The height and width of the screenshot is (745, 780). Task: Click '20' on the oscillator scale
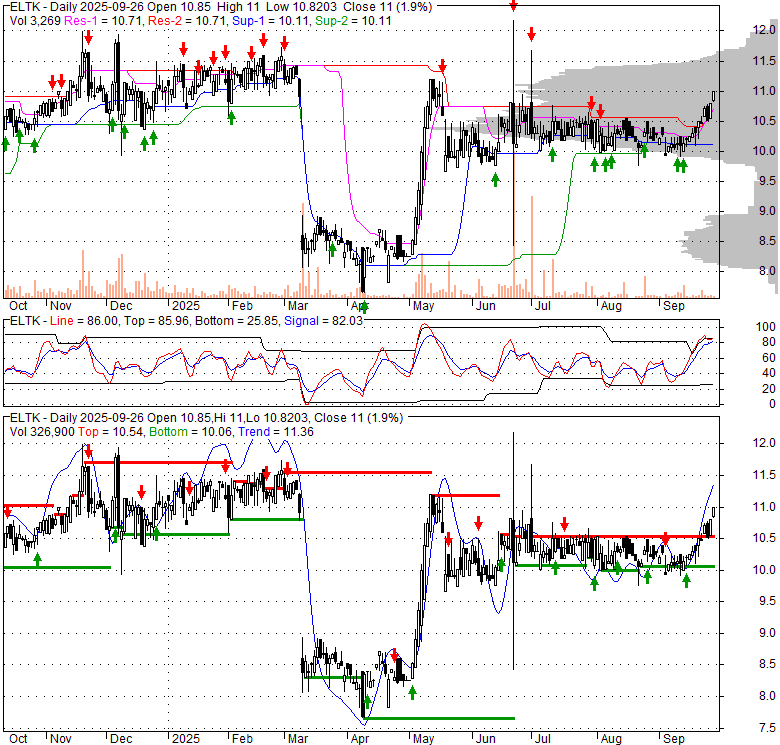pos(769,388)
